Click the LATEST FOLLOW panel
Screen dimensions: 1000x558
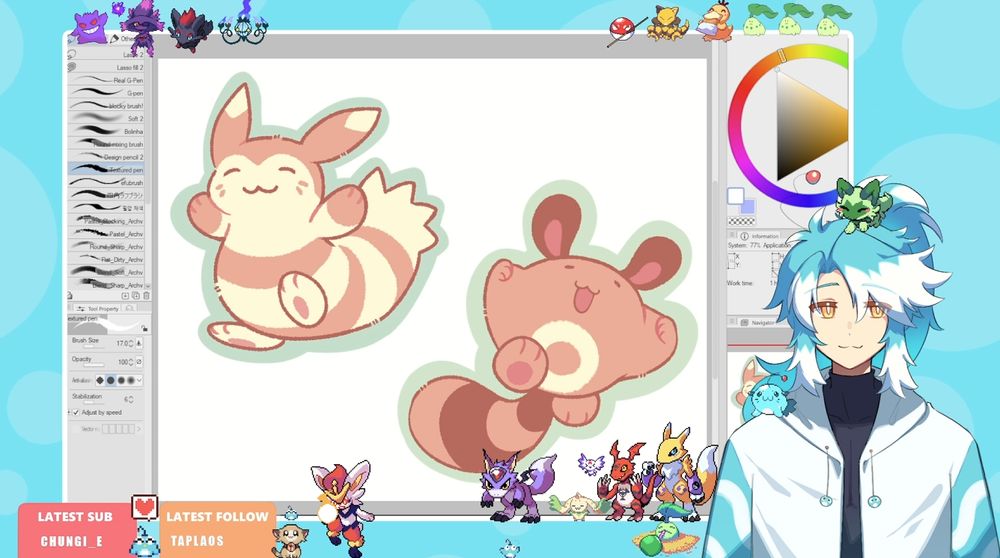[x=217, y=529]
